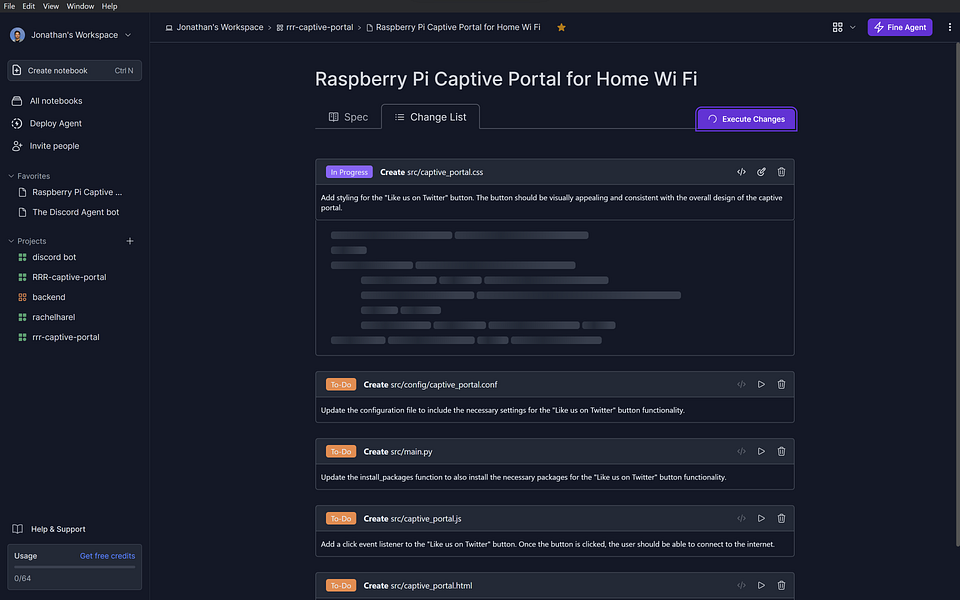The width and height of the screenshot is (960, 600).
Task: Click the 0/64 usage count
Action: [x=23, y=579]
